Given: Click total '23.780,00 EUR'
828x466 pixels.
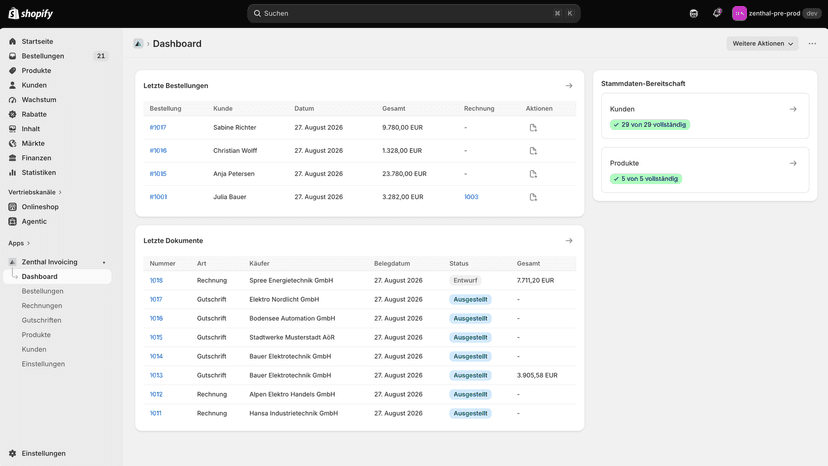Looking at the screenshot, I should tap(404, 174).
